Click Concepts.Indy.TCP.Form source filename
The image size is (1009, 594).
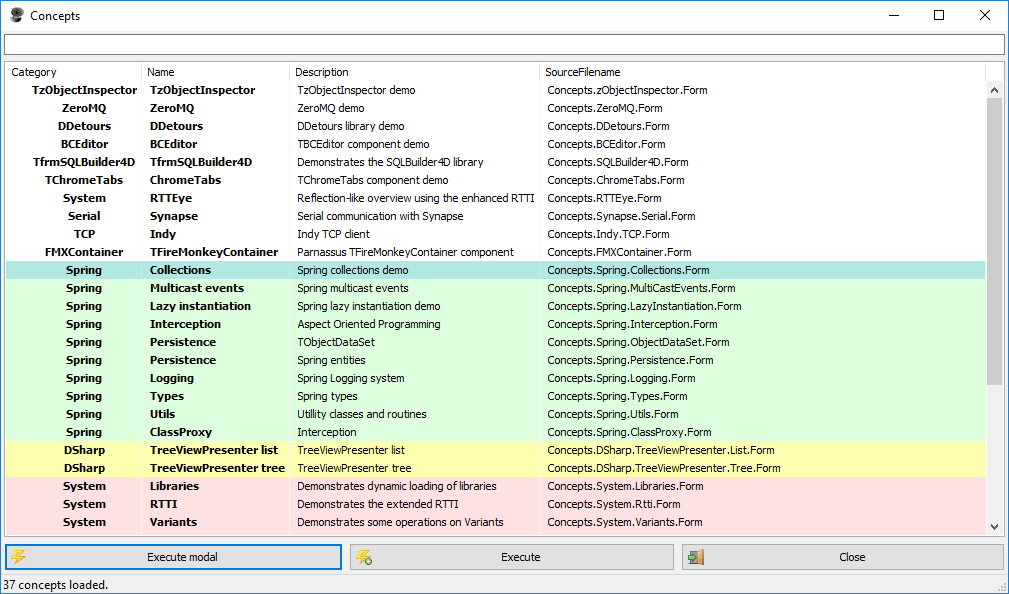(x=608, y=234)
